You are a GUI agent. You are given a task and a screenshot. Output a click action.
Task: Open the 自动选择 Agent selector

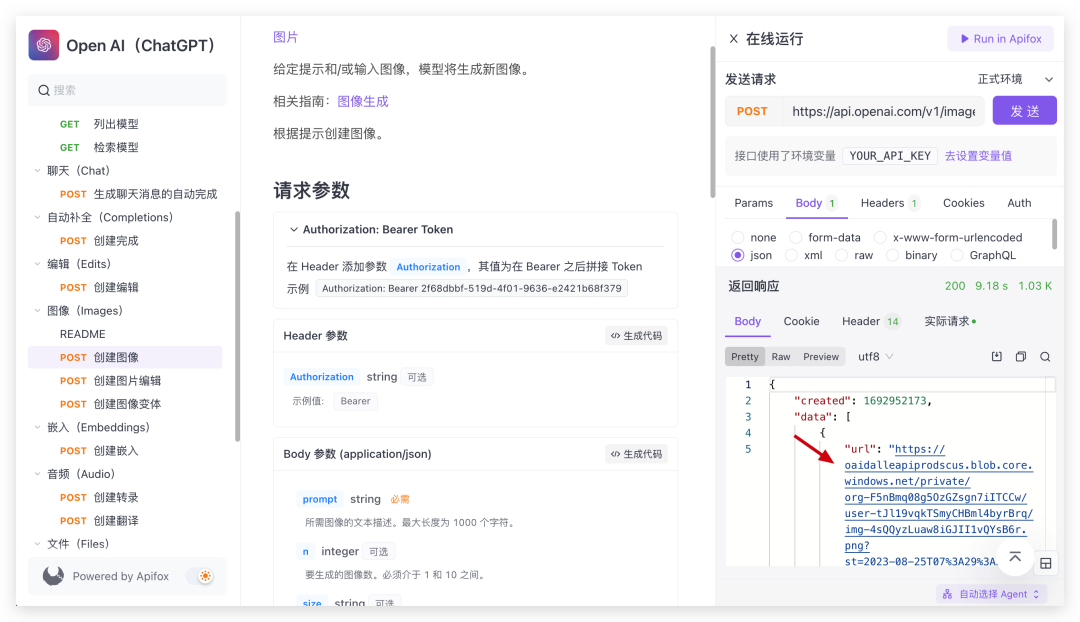(990, 594)
